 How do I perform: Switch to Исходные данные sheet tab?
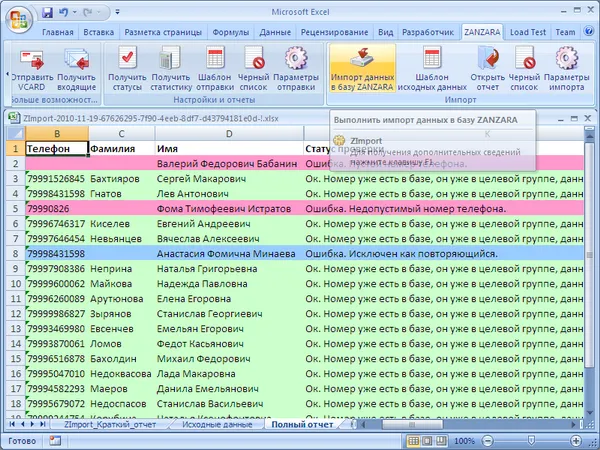pyautogui.click(x=217, y=424)
